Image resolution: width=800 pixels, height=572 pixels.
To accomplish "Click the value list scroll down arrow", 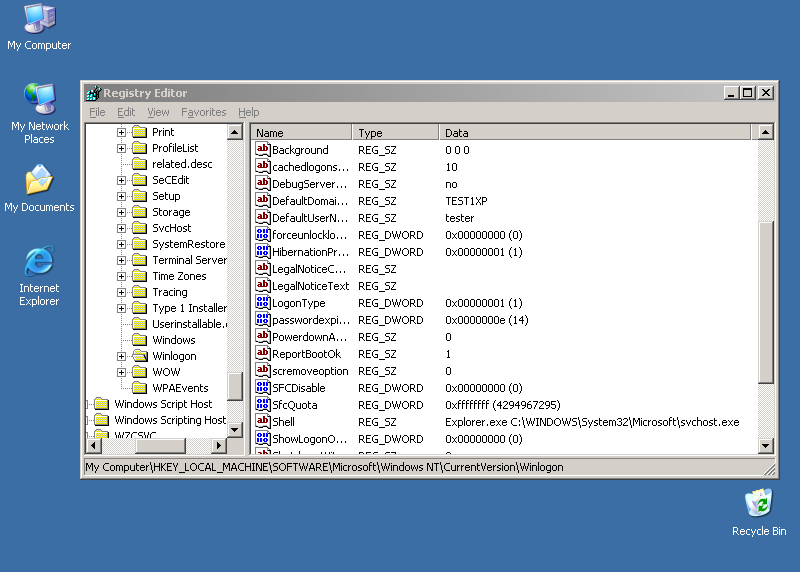I will point(765,445).
